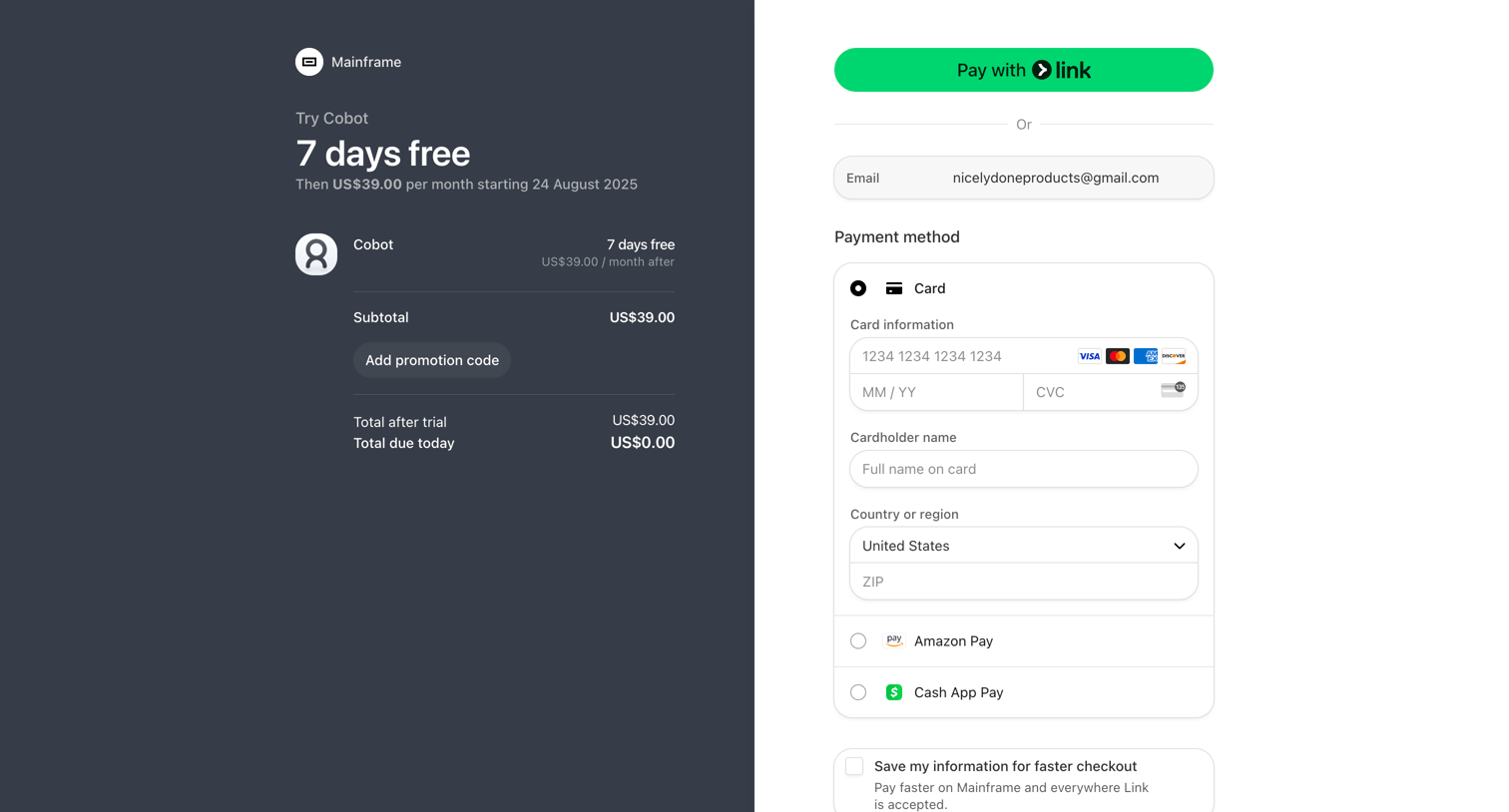This screenshot has height=812, width=1509.
Task: Click the Total due today US$0.00 amount
Action: pos(643,443)
